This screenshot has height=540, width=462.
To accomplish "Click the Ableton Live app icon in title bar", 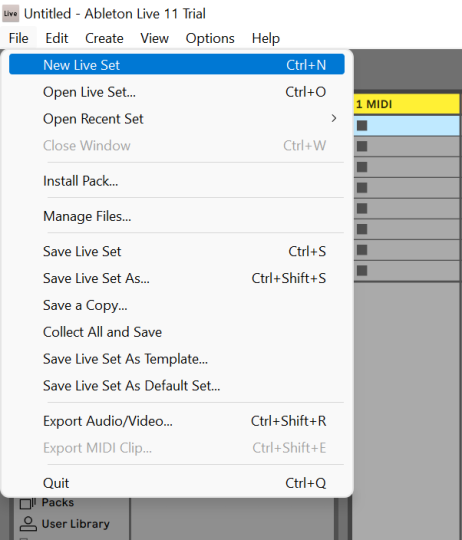I will point(10,14).
